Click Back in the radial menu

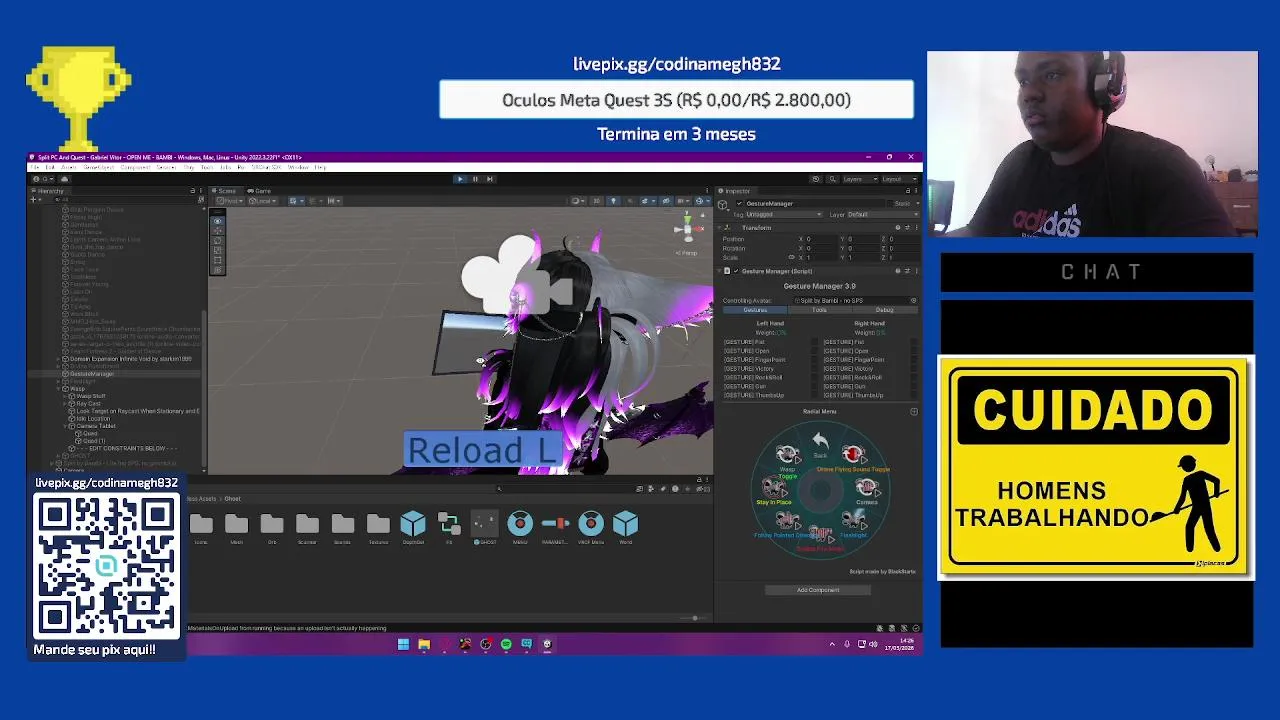(820, 444)
